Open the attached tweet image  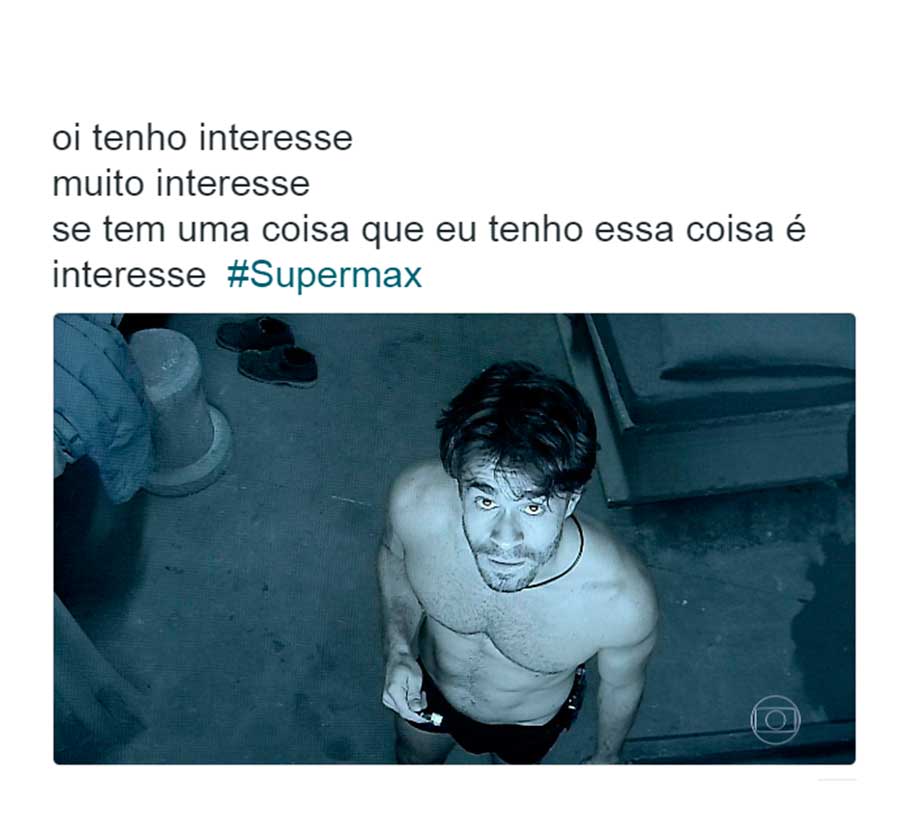(454, 538)
